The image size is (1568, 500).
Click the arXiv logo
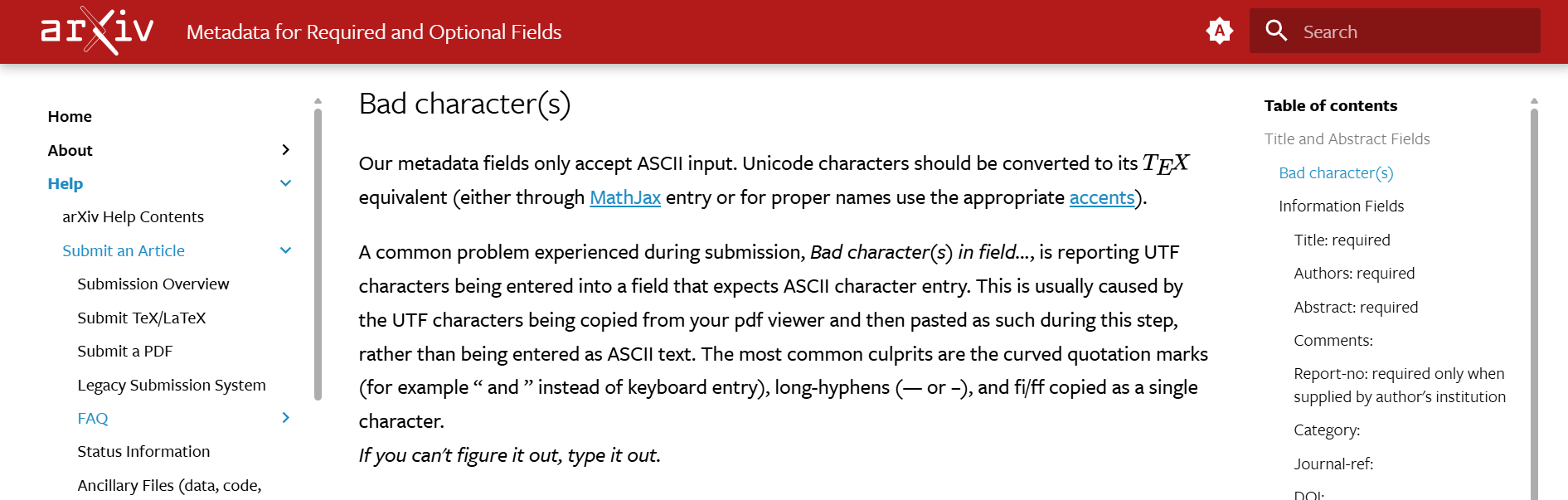pos(95,31)
